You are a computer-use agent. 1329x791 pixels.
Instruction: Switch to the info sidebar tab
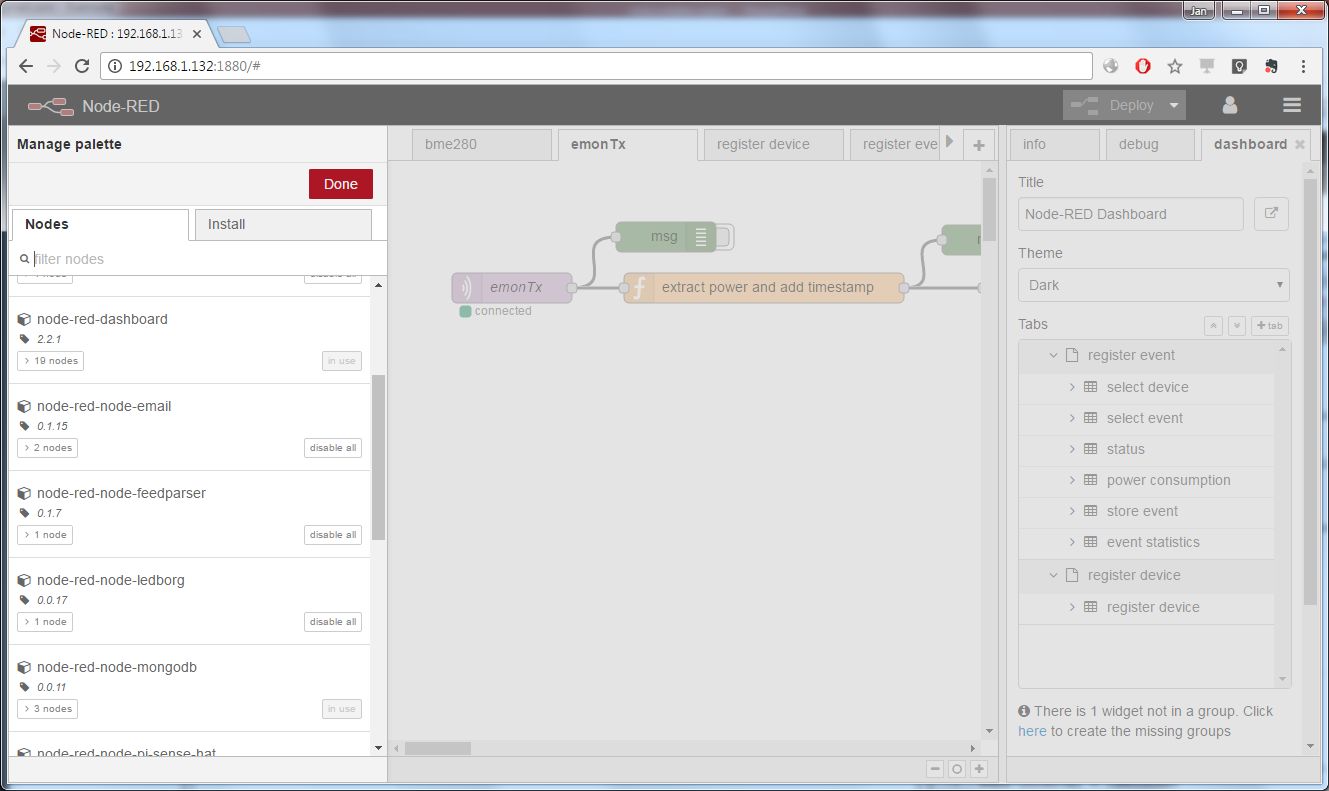(x=1054, y=144)
